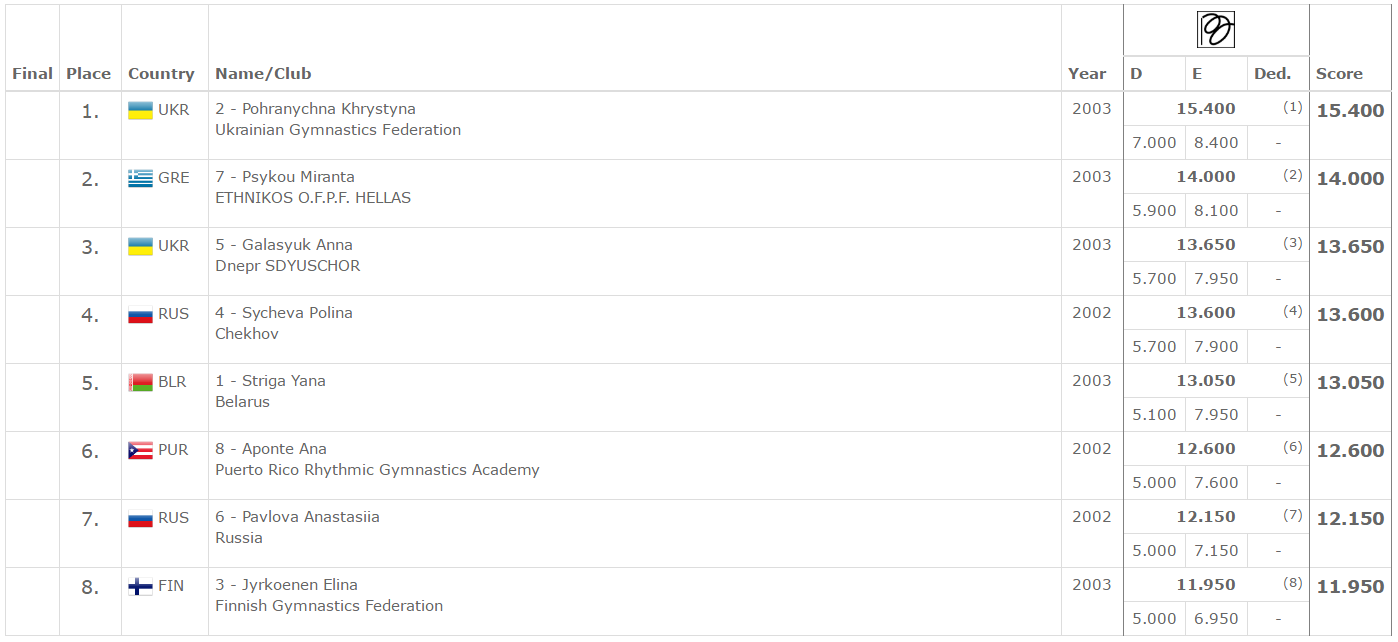Sort by the Place column header

click(x=88, y=74)
